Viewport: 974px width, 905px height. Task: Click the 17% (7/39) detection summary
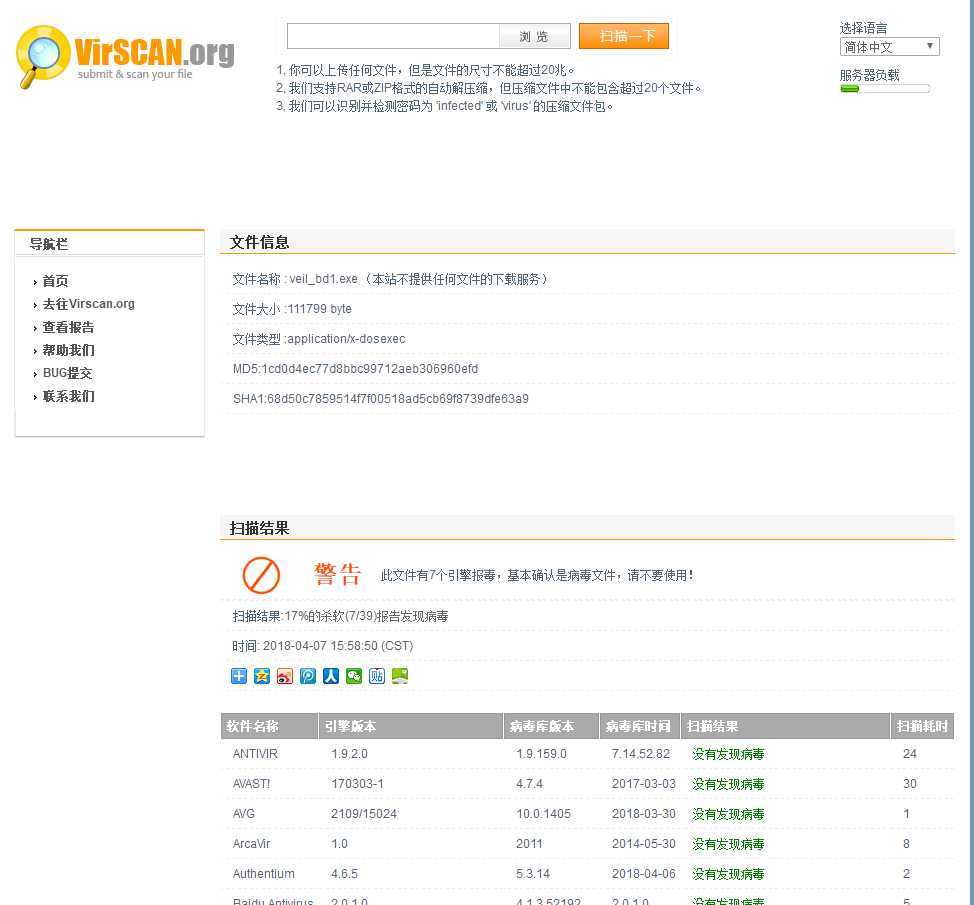coord(340,616)
